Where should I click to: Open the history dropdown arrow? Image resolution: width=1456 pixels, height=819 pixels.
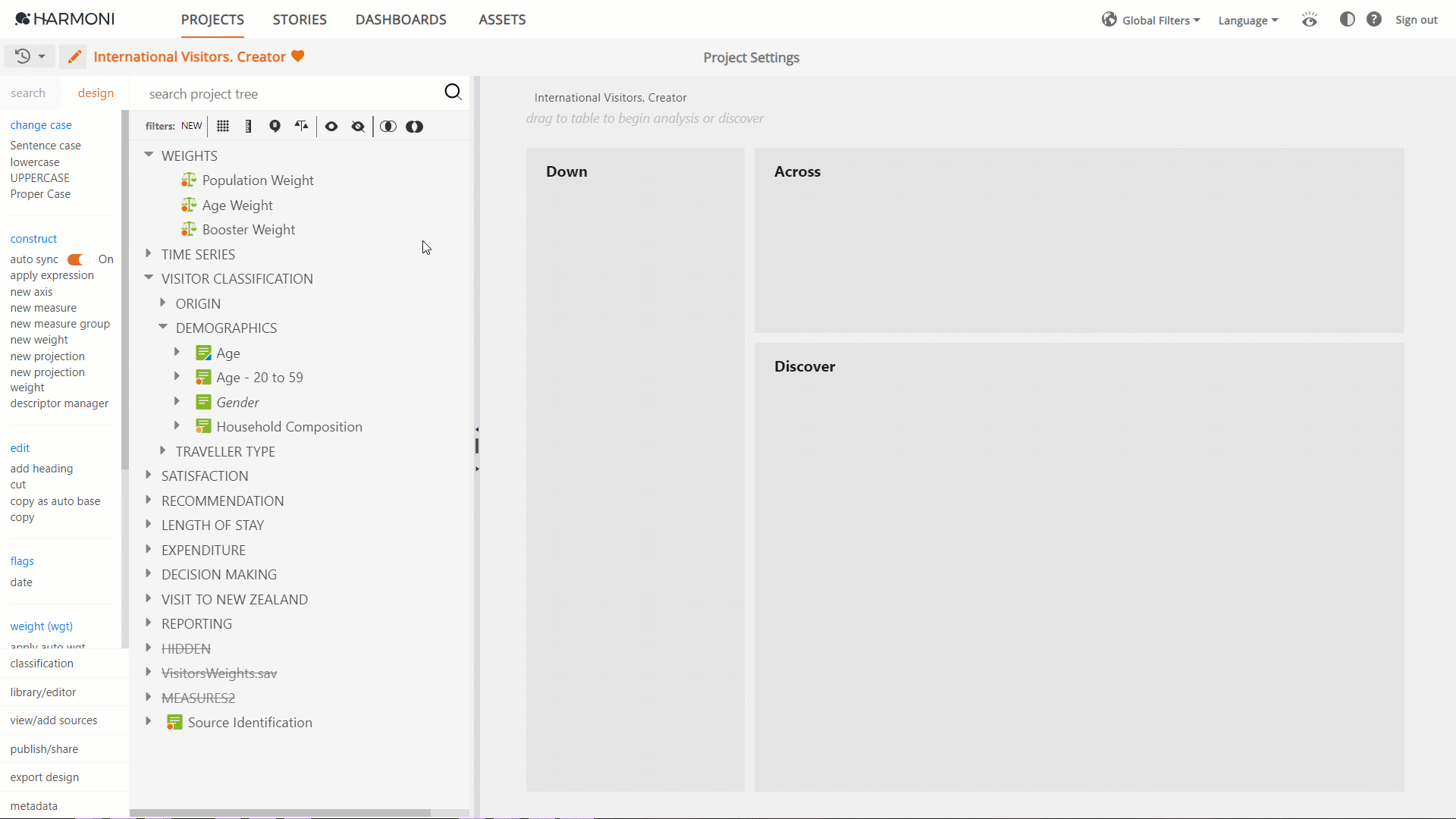[42, 57]
